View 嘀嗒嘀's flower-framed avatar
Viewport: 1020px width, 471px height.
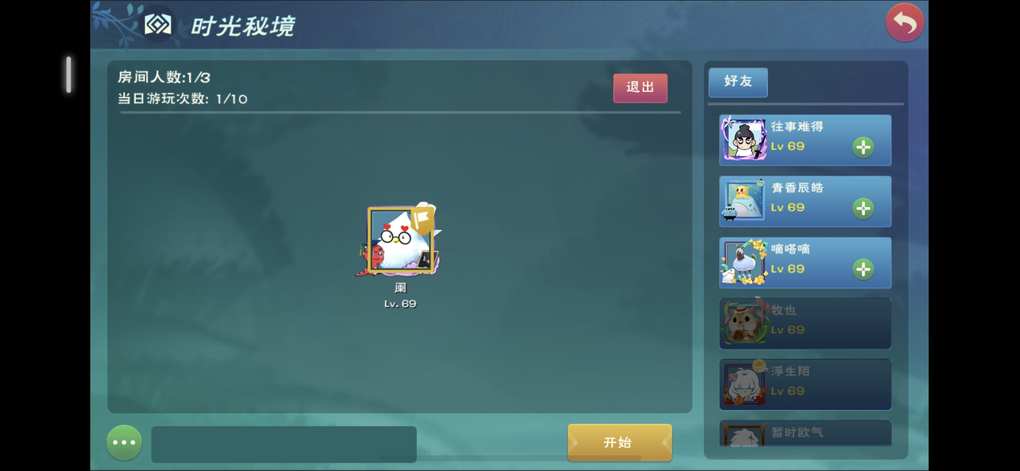744,262
